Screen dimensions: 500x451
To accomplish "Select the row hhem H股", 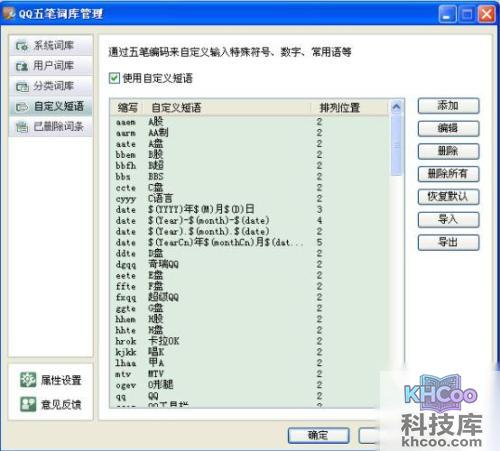I will 250,319.
